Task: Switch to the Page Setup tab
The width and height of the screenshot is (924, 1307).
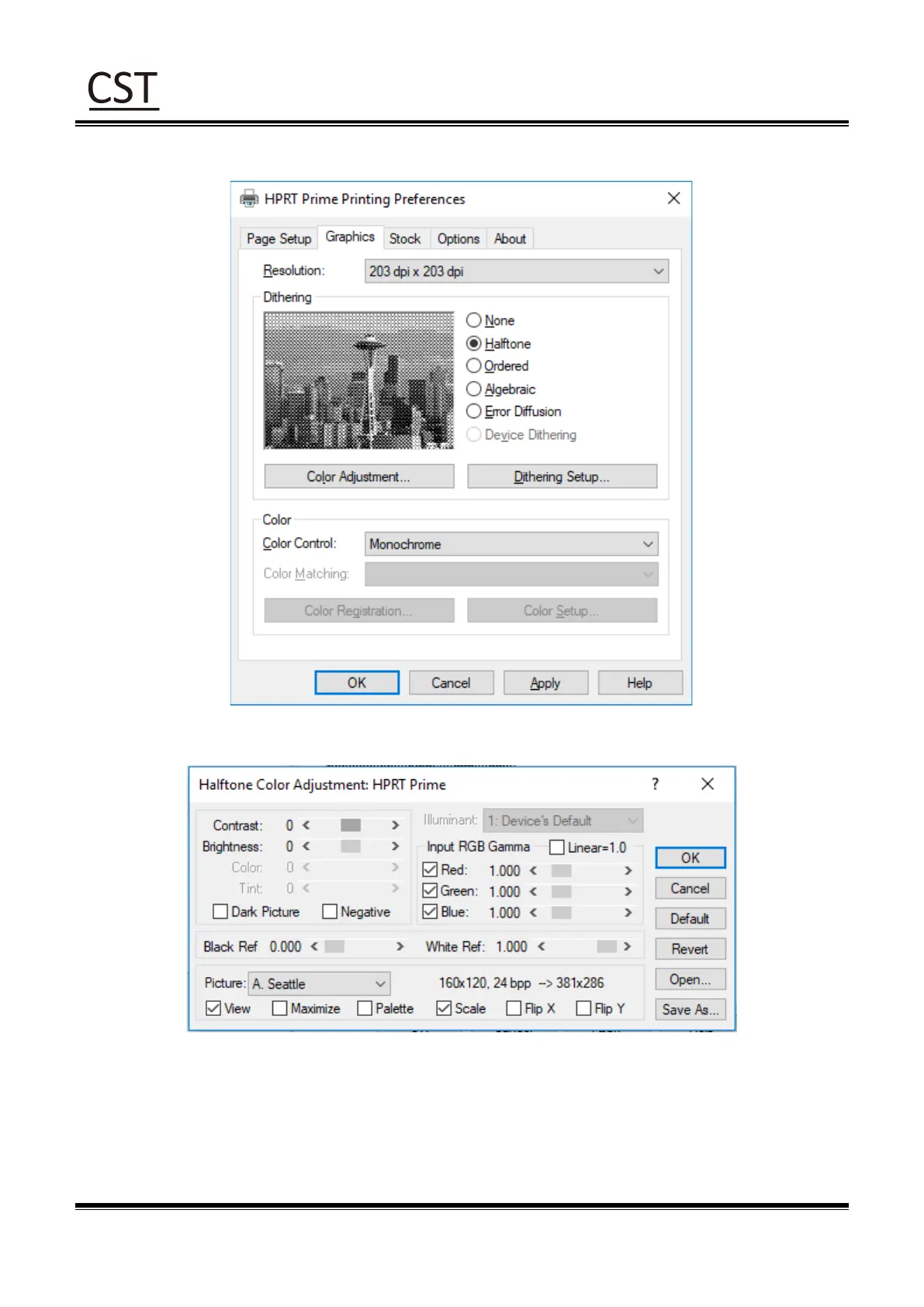Action: pyautogui.click(x=279, y=238)
